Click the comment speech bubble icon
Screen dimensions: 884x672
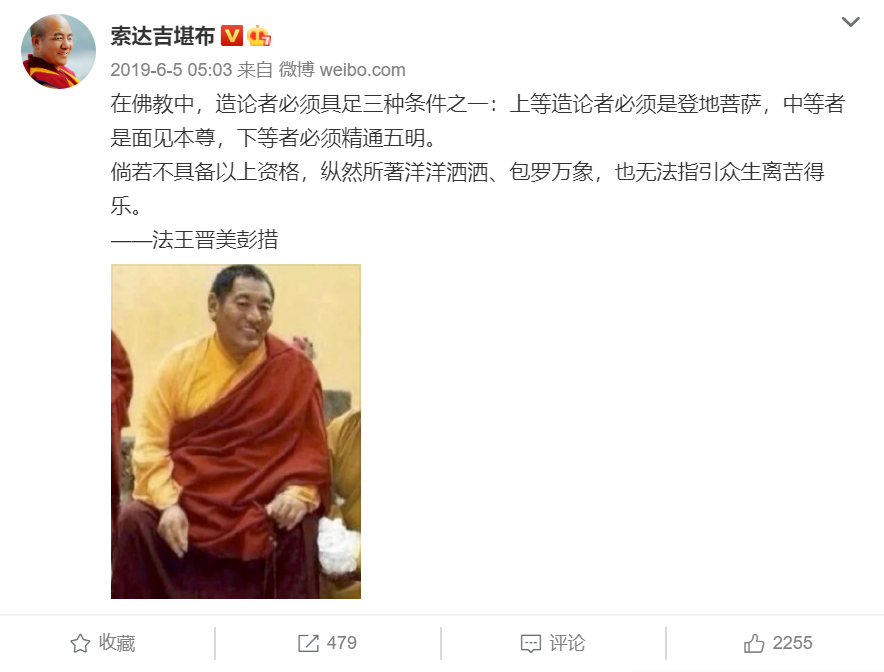pos(531,643)
